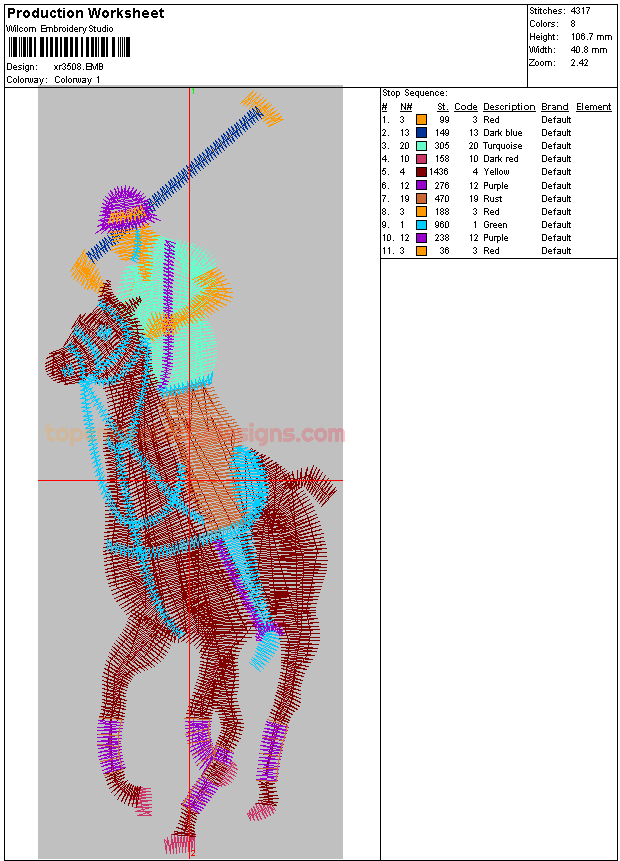
Task: Click the orange swatch in stop row 1
Action: coord(421,120)
